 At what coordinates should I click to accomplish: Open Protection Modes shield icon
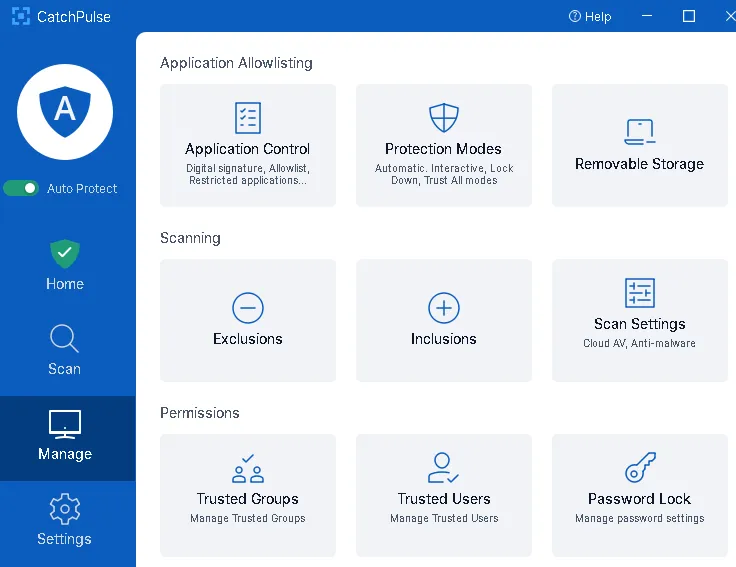click(x=444, y=118)
